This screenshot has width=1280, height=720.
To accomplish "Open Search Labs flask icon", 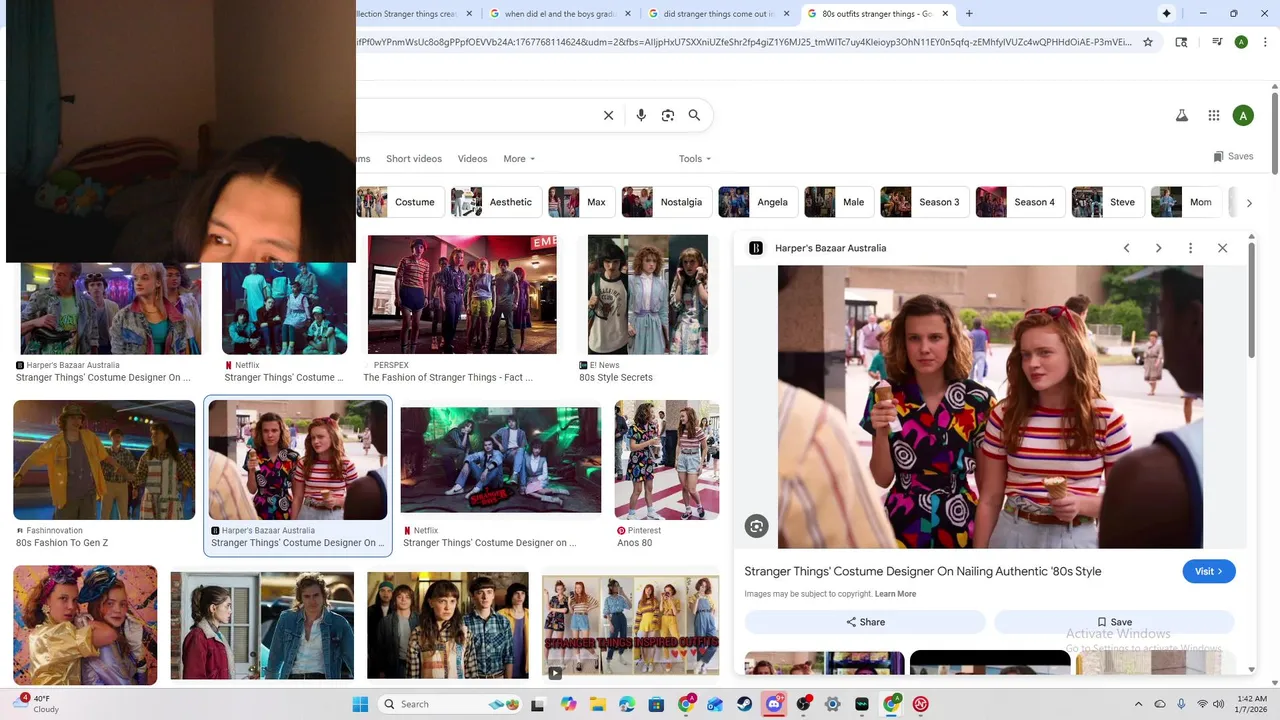I will [1182, 116].
